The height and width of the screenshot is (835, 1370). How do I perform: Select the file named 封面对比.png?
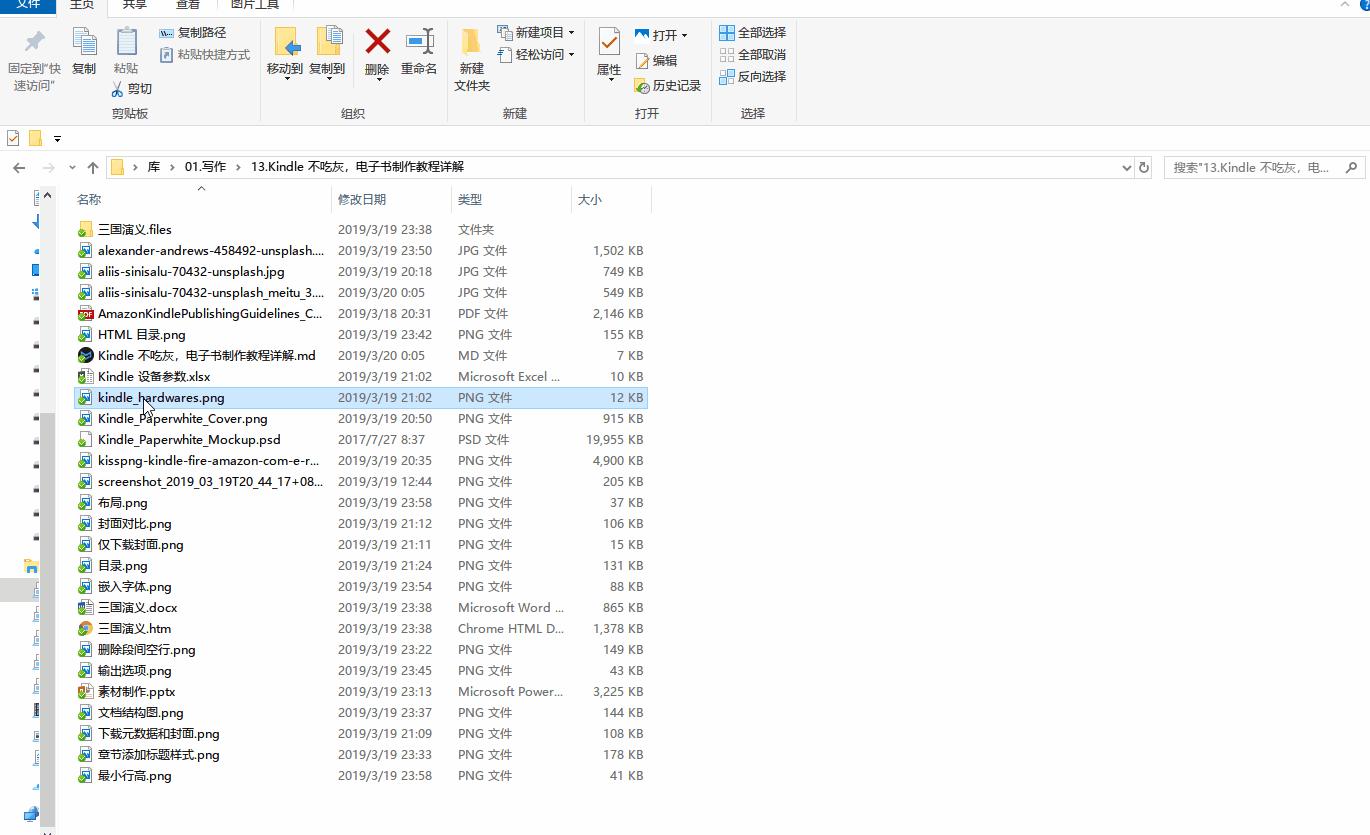pos(135,524)
